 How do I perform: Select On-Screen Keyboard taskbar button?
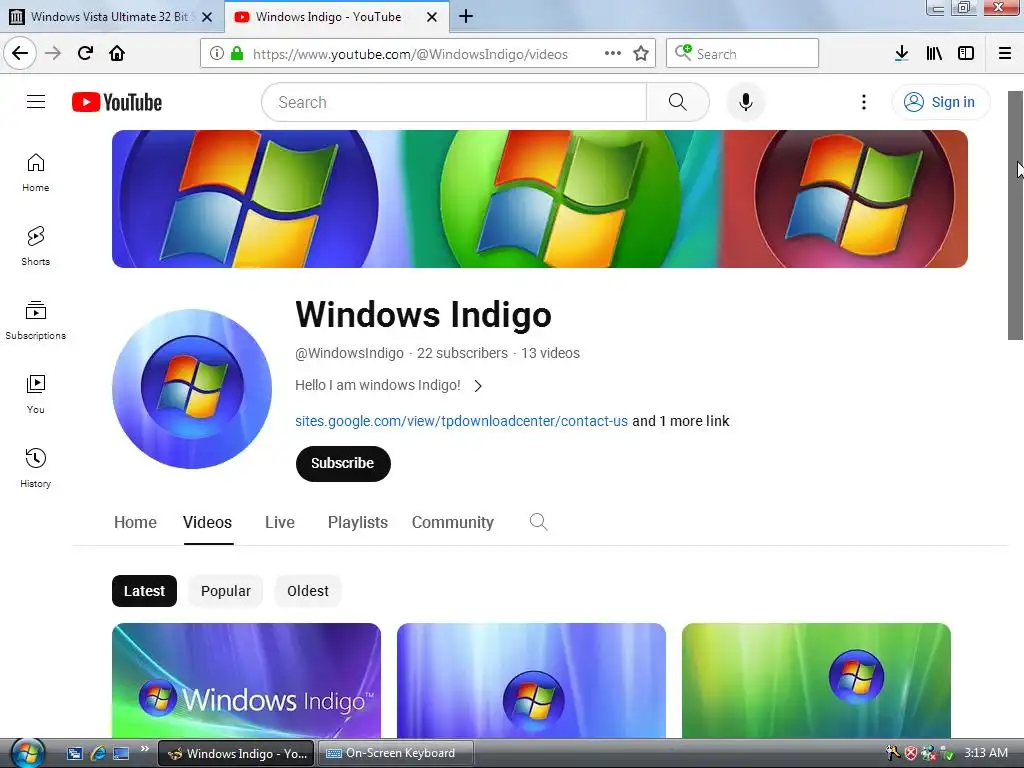click(395, 753)
